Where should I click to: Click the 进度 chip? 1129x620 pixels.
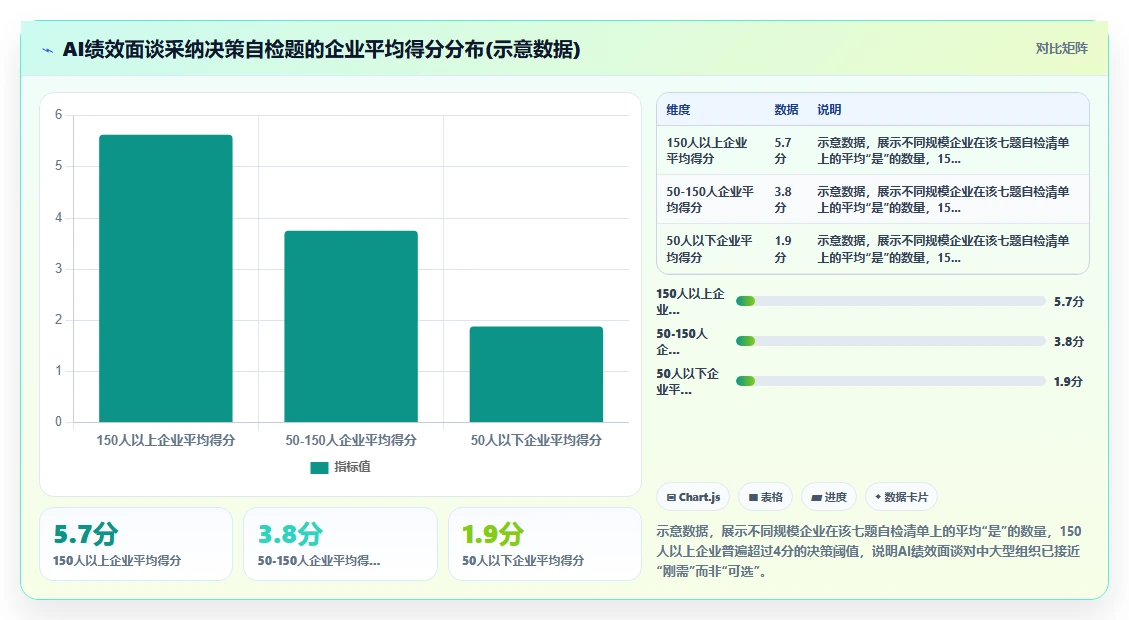point(829,497)
